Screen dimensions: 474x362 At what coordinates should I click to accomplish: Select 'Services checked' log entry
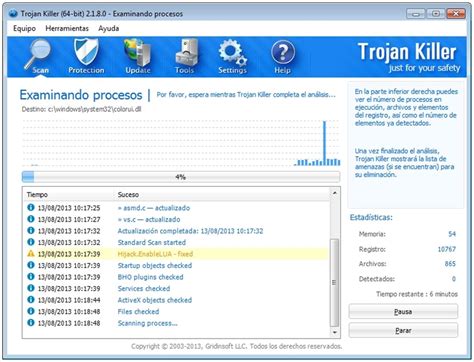177,288
